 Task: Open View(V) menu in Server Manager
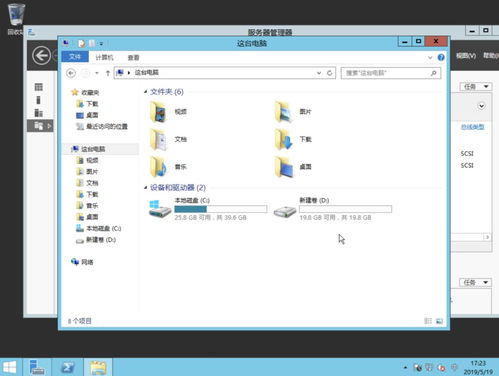pyautogui.click(x=466, y=55)
